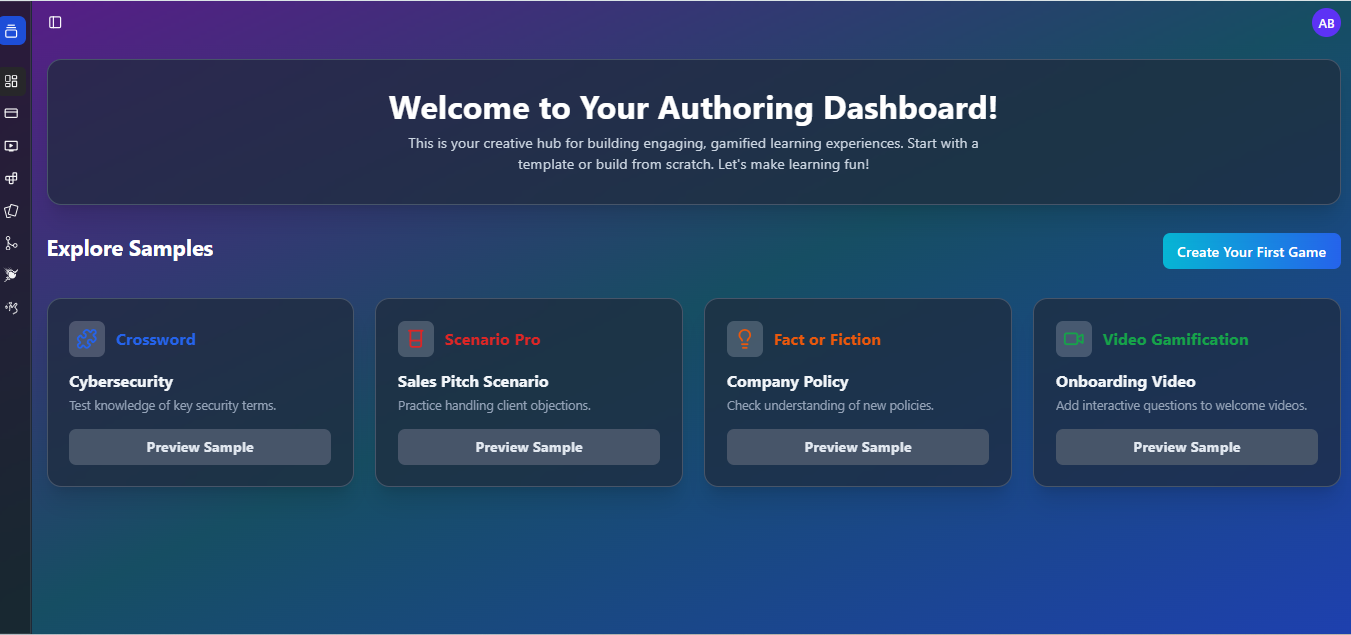The width and height of the screenshot is (1351, 635).
Task: Click the blue app logo icon
Action: (12, 31)
